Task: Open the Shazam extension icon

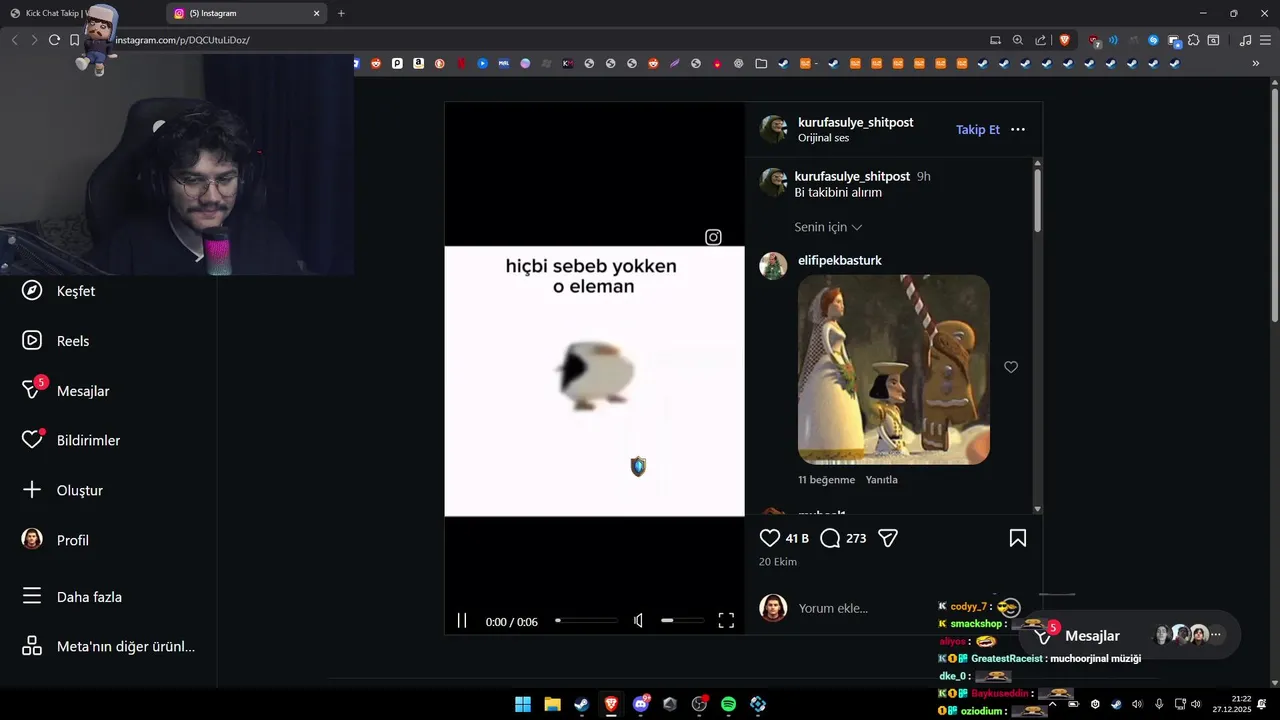Action: [x=1153, y=40]
